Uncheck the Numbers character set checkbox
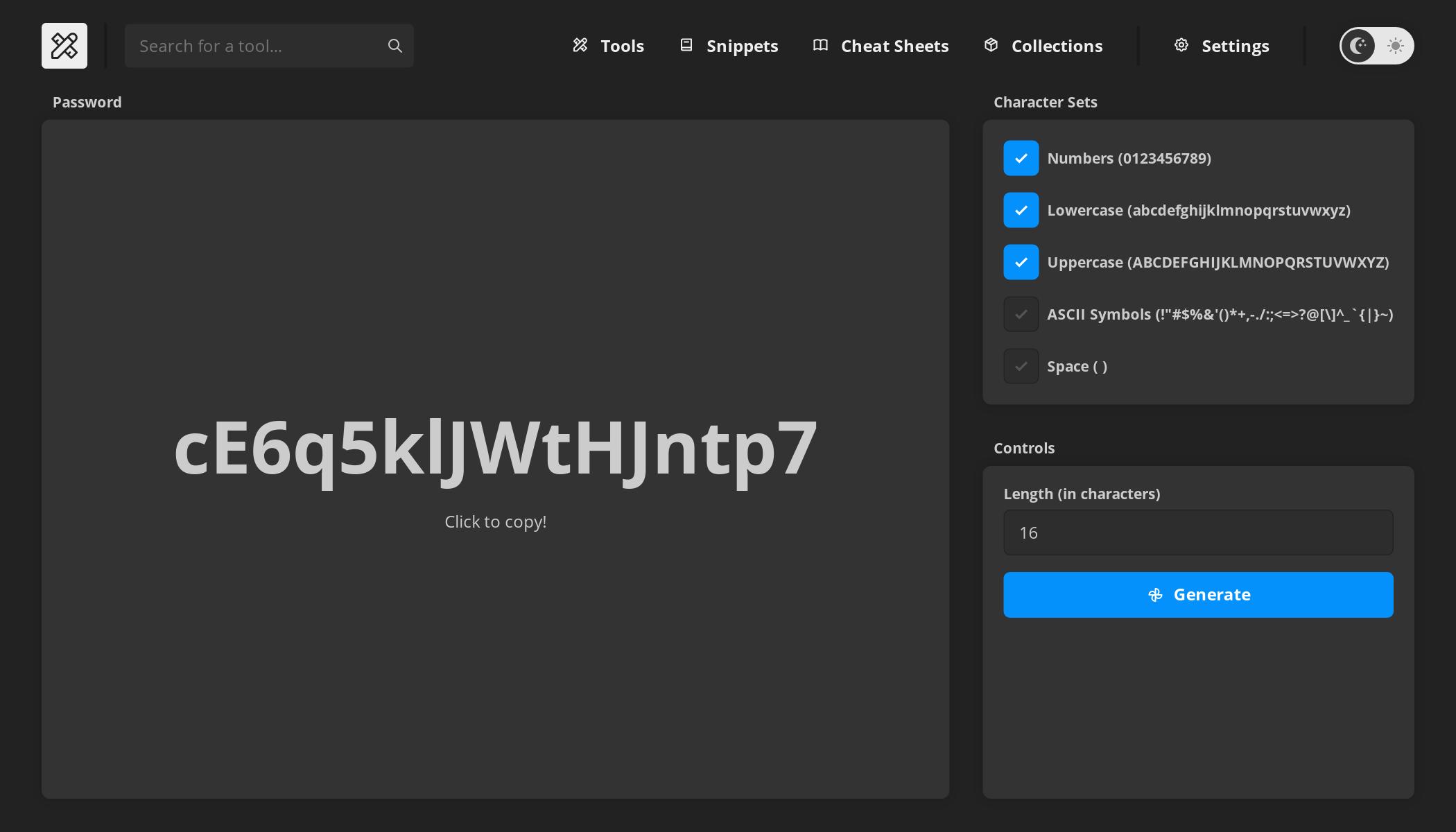The image size is (1456, 832). coord(1021,158)
